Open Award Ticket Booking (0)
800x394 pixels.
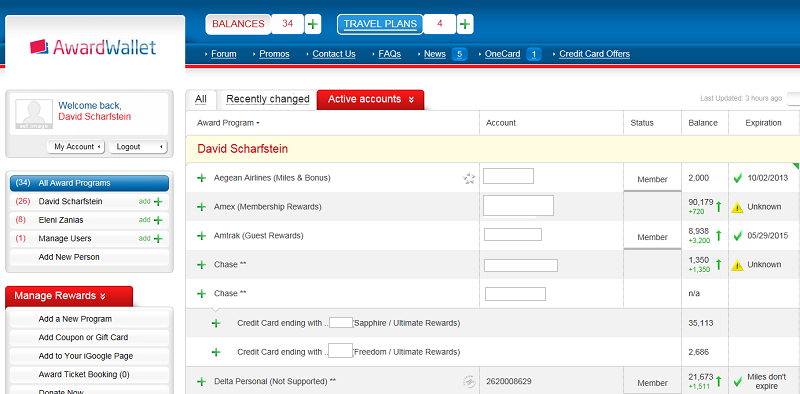click(x=84, y=375)
